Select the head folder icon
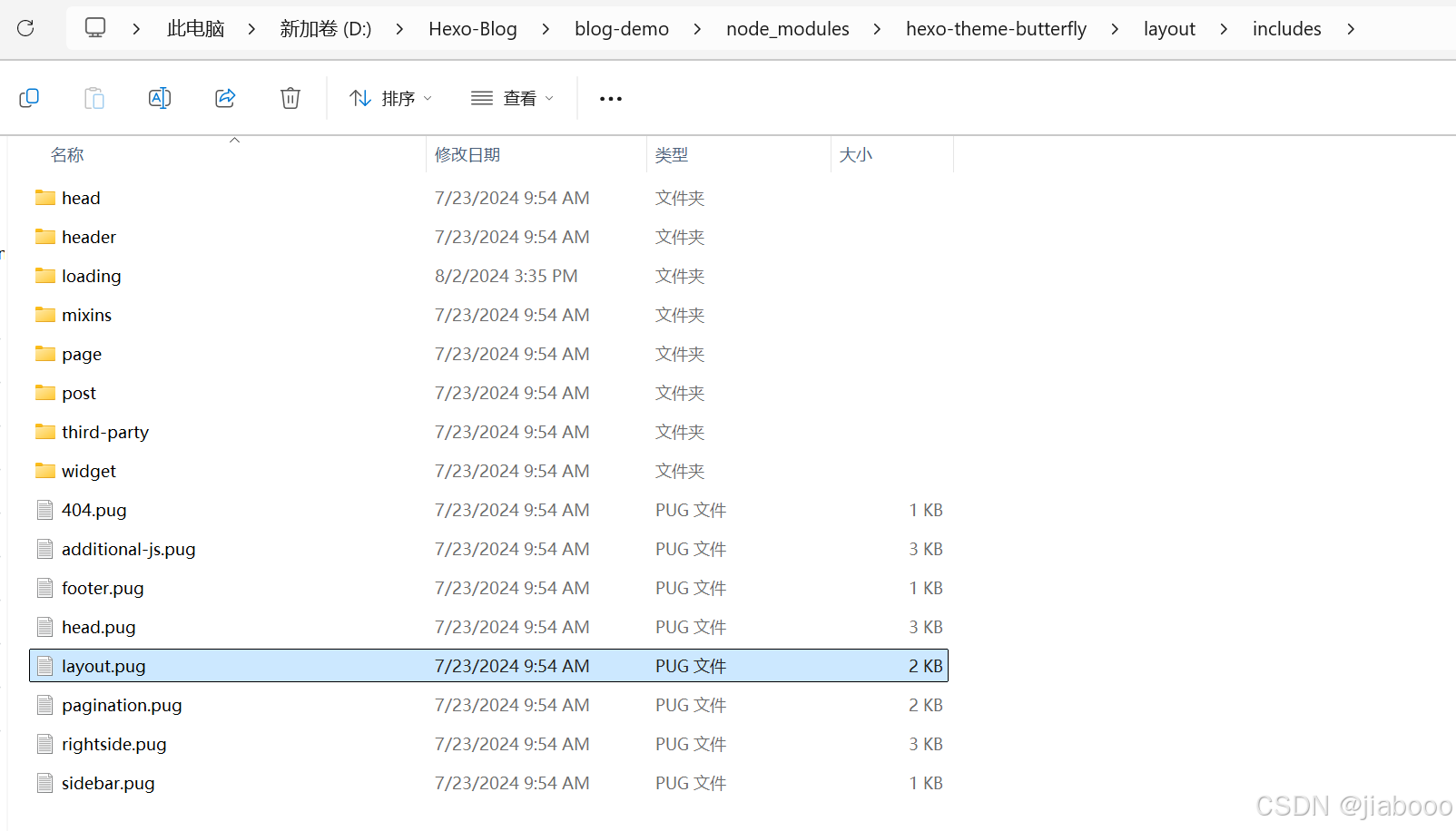 [45, 198]
